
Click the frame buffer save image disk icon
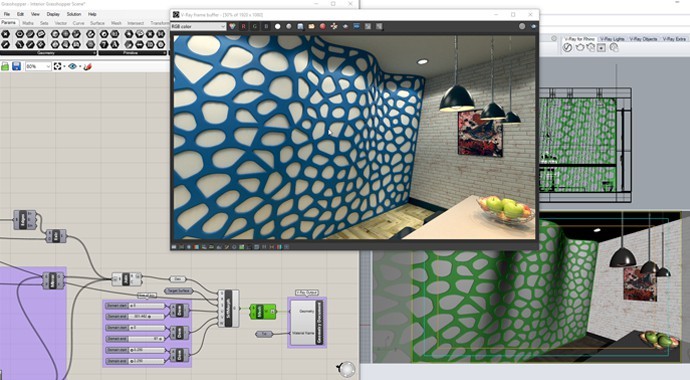pos(300,26)
